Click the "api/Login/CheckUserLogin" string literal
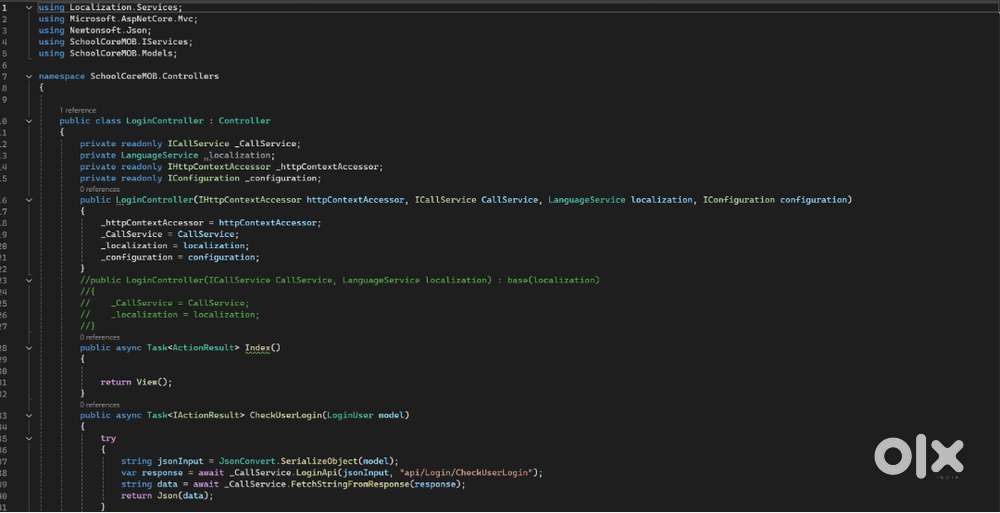The width and height of the screenshot is (1000, 513). pyautogui.click(x=468, y=472)
